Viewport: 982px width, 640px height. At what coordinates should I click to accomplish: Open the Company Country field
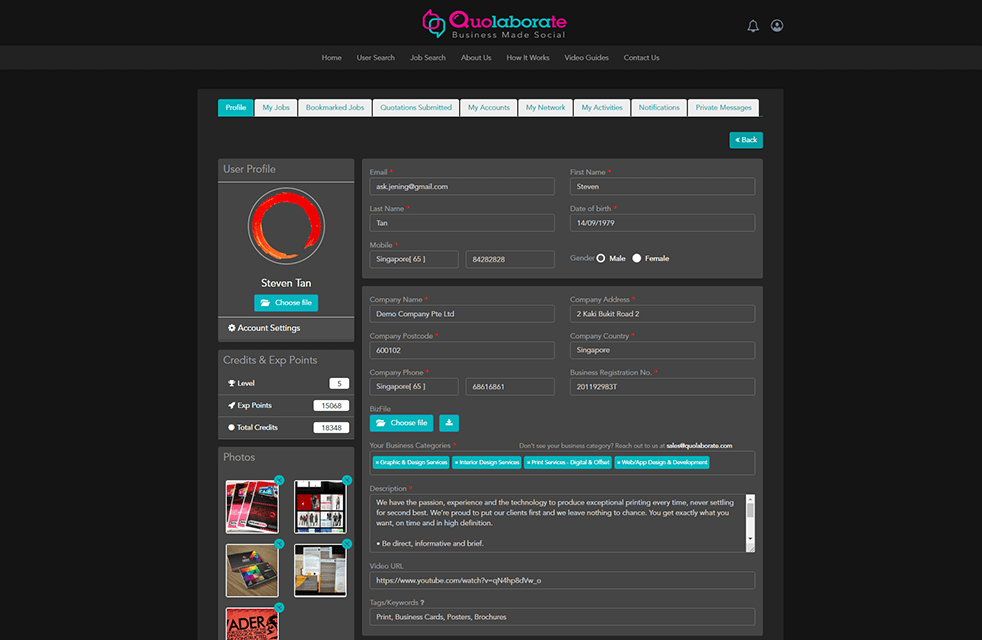pyautogui.click(x=662, y=350)
